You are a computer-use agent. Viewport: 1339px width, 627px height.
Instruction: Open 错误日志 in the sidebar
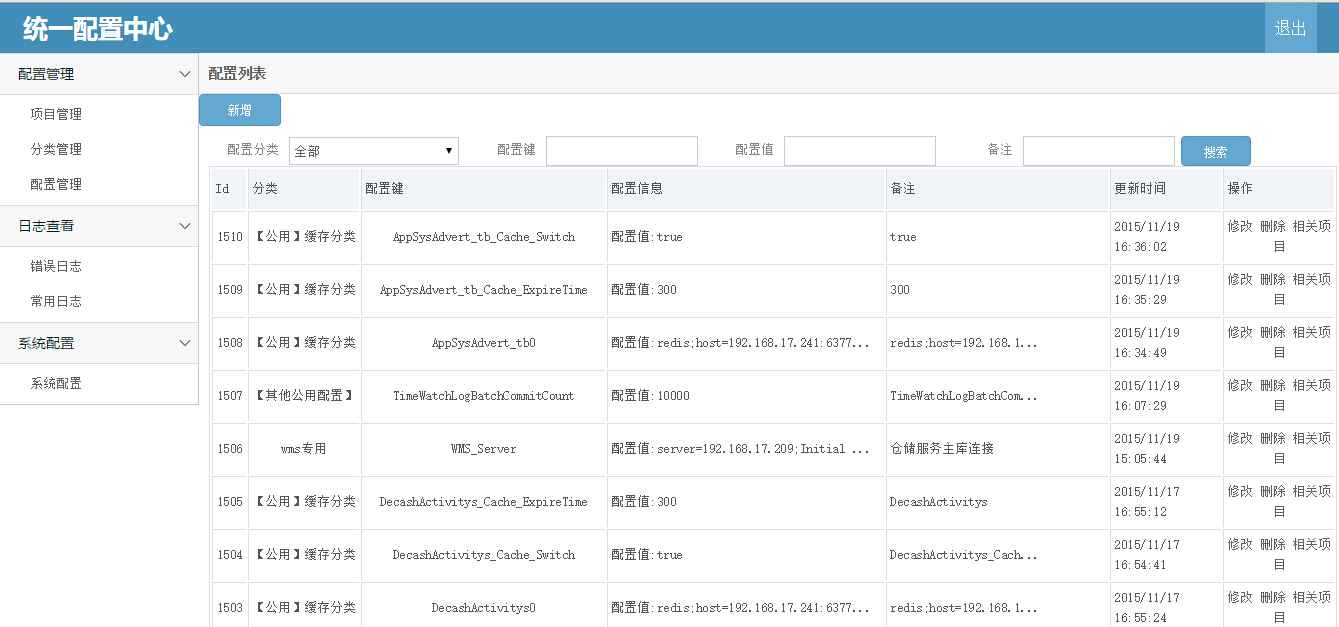56,266
